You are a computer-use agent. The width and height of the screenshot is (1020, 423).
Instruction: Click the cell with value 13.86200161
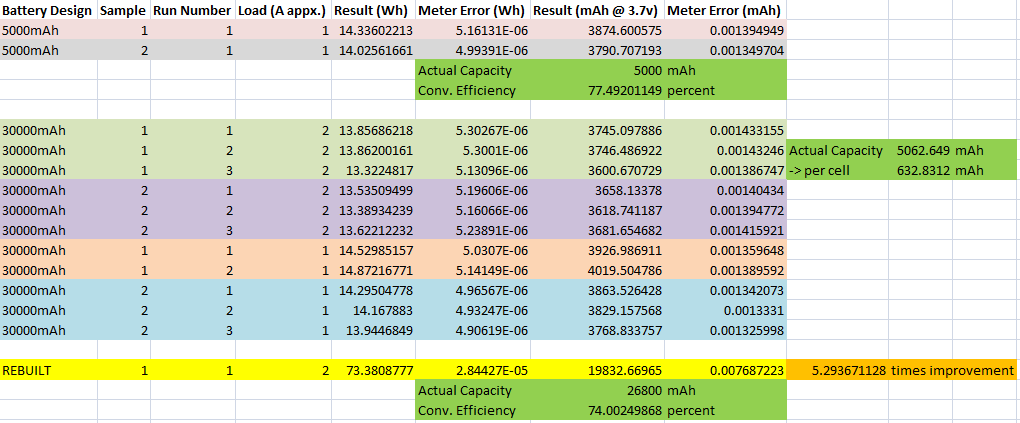[373, 150]
